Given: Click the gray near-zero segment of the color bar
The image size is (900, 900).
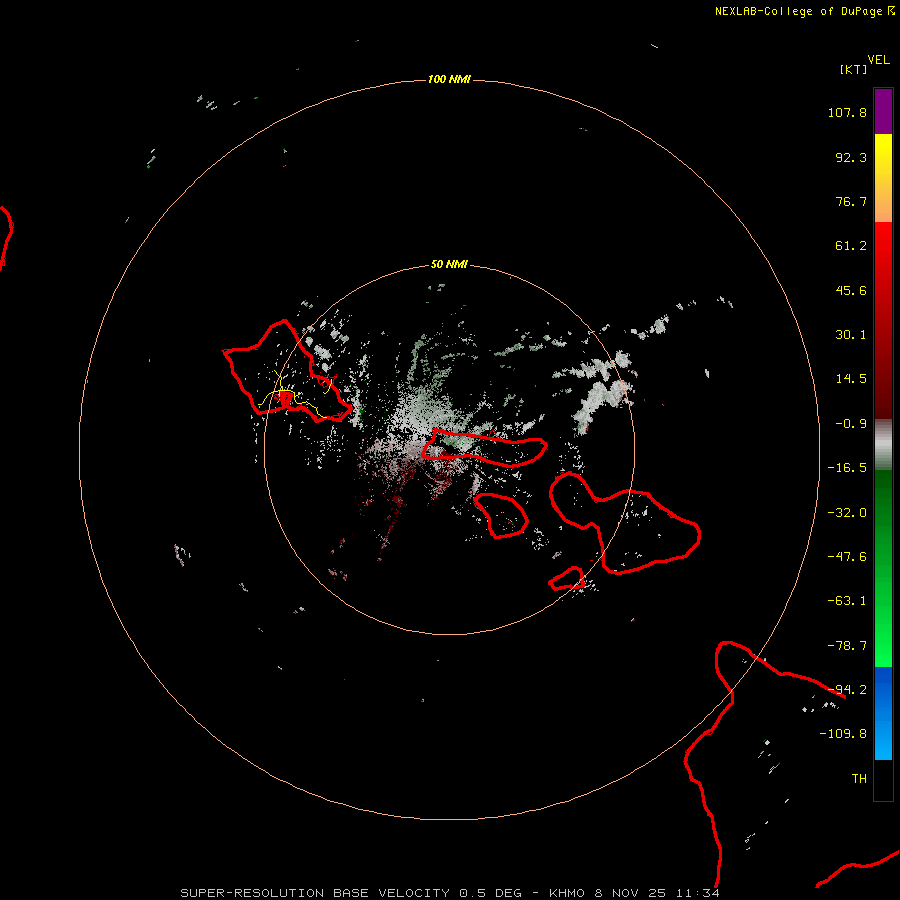Looking at the screenshot, I should [883, 444].
